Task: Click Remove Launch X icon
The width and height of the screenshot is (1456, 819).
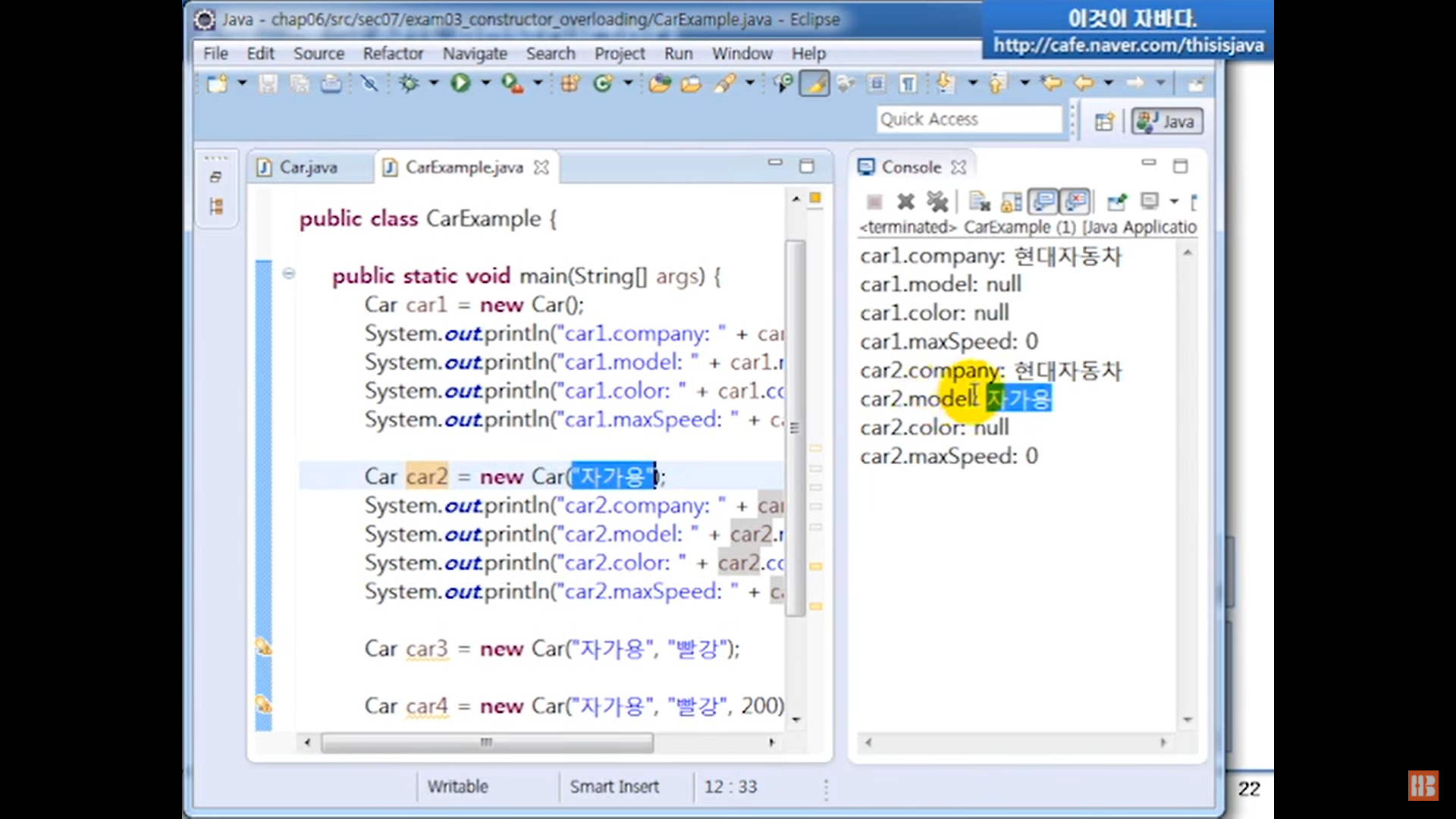Action: coord(905,202)
